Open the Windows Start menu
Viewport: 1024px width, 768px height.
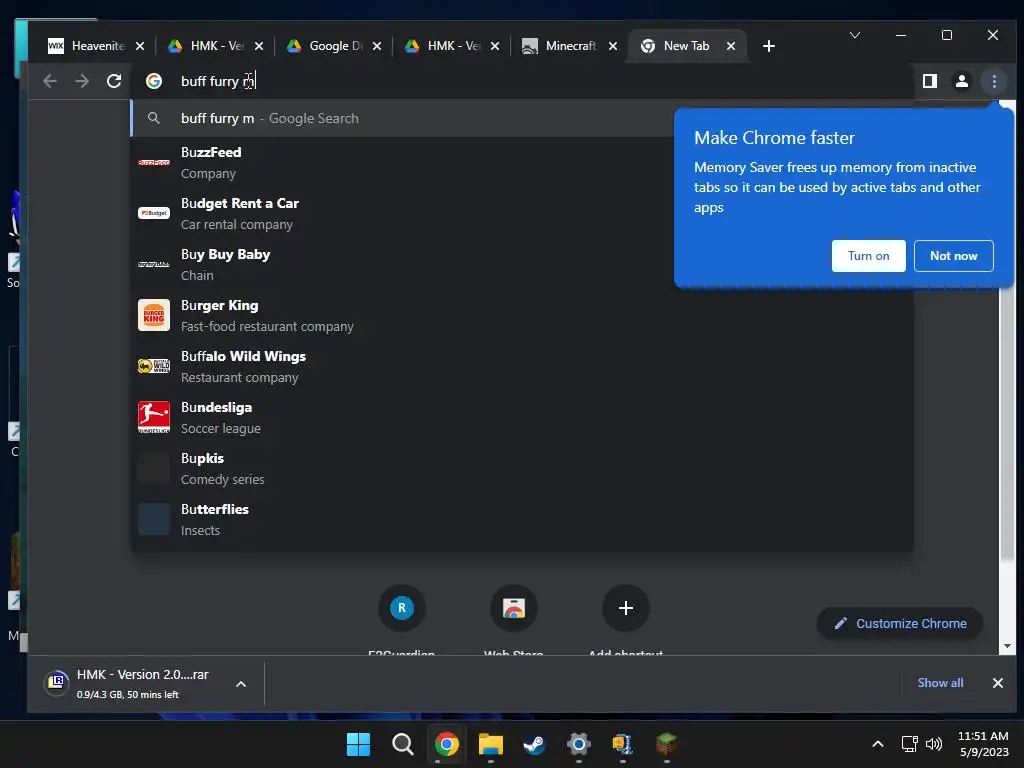pyautogui.click(x=358, y=744)
